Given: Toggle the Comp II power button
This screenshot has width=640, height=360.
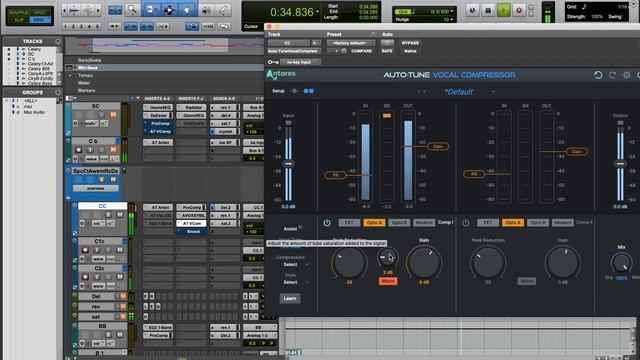Looking at the screenshot, I should tap(465, 223).
